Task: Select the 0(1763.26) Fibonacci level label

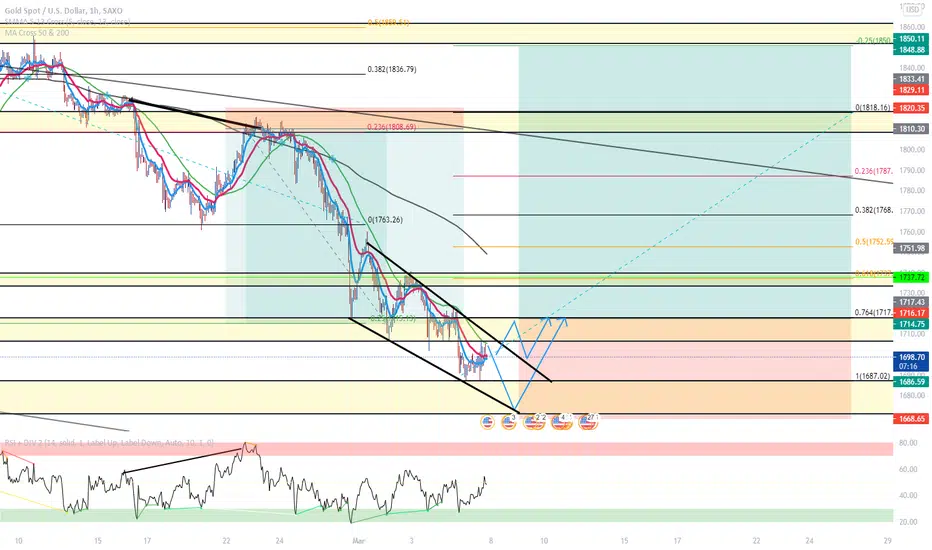Action: coord(385,220)
